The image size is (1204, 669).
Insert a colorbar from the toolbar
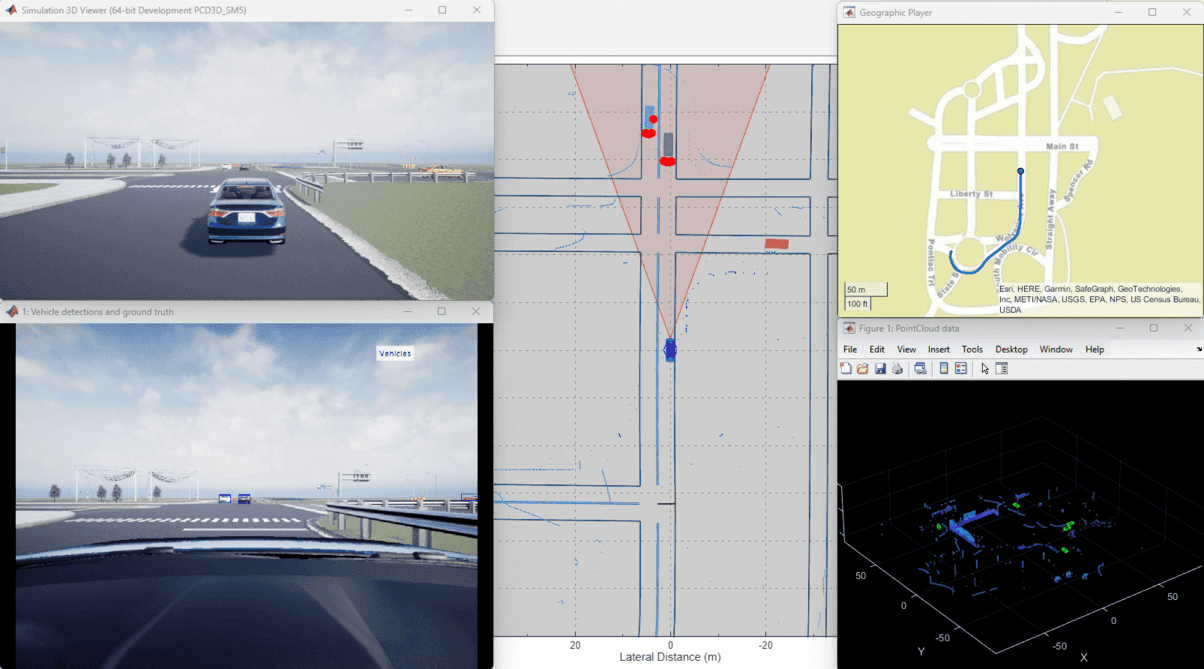point(943,369)
